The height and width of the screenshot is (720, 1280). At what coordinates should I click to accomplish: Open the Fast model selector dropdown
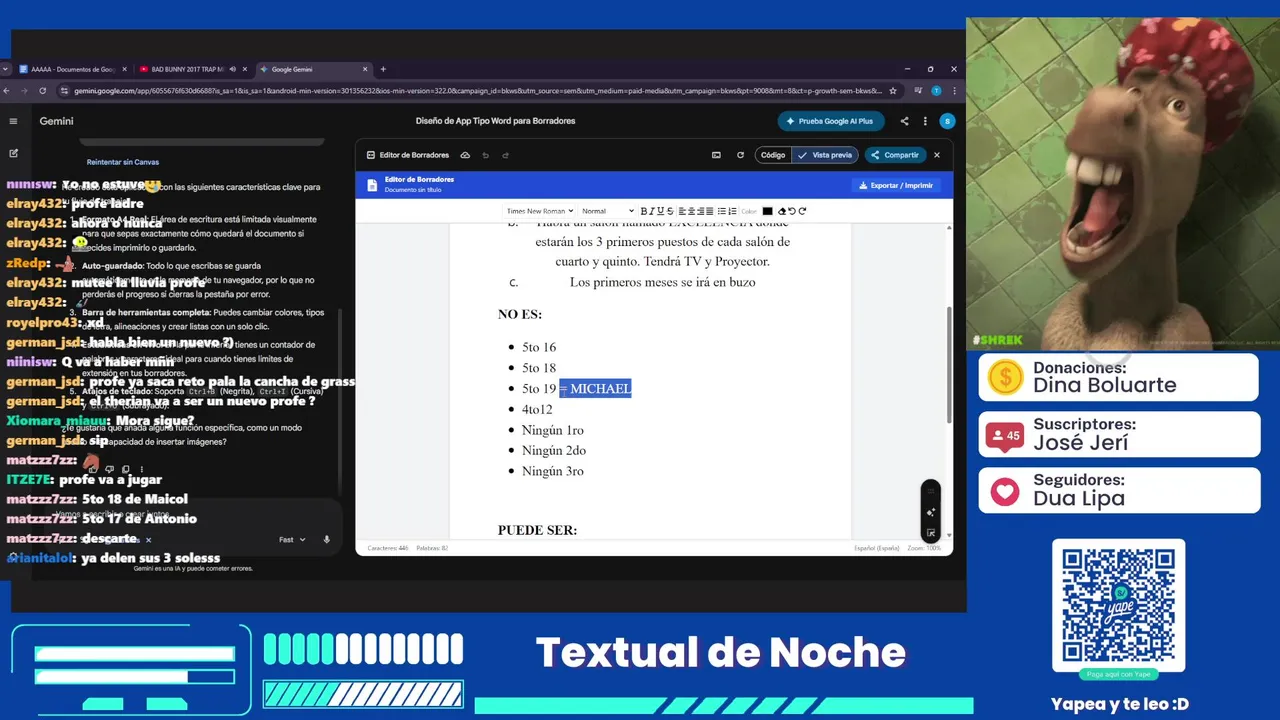[291, 539]
